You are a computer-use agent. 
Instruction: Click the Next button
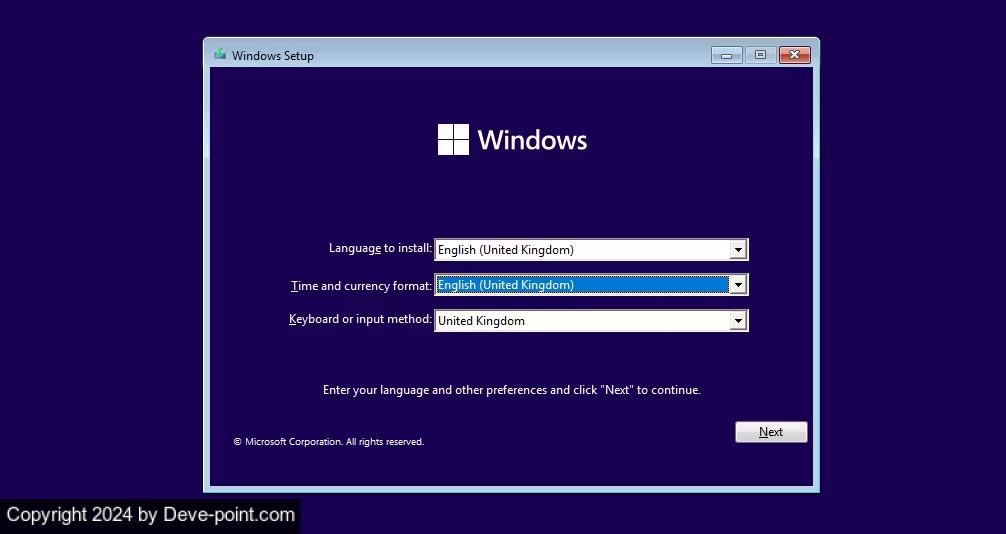[x=771, y=432]
